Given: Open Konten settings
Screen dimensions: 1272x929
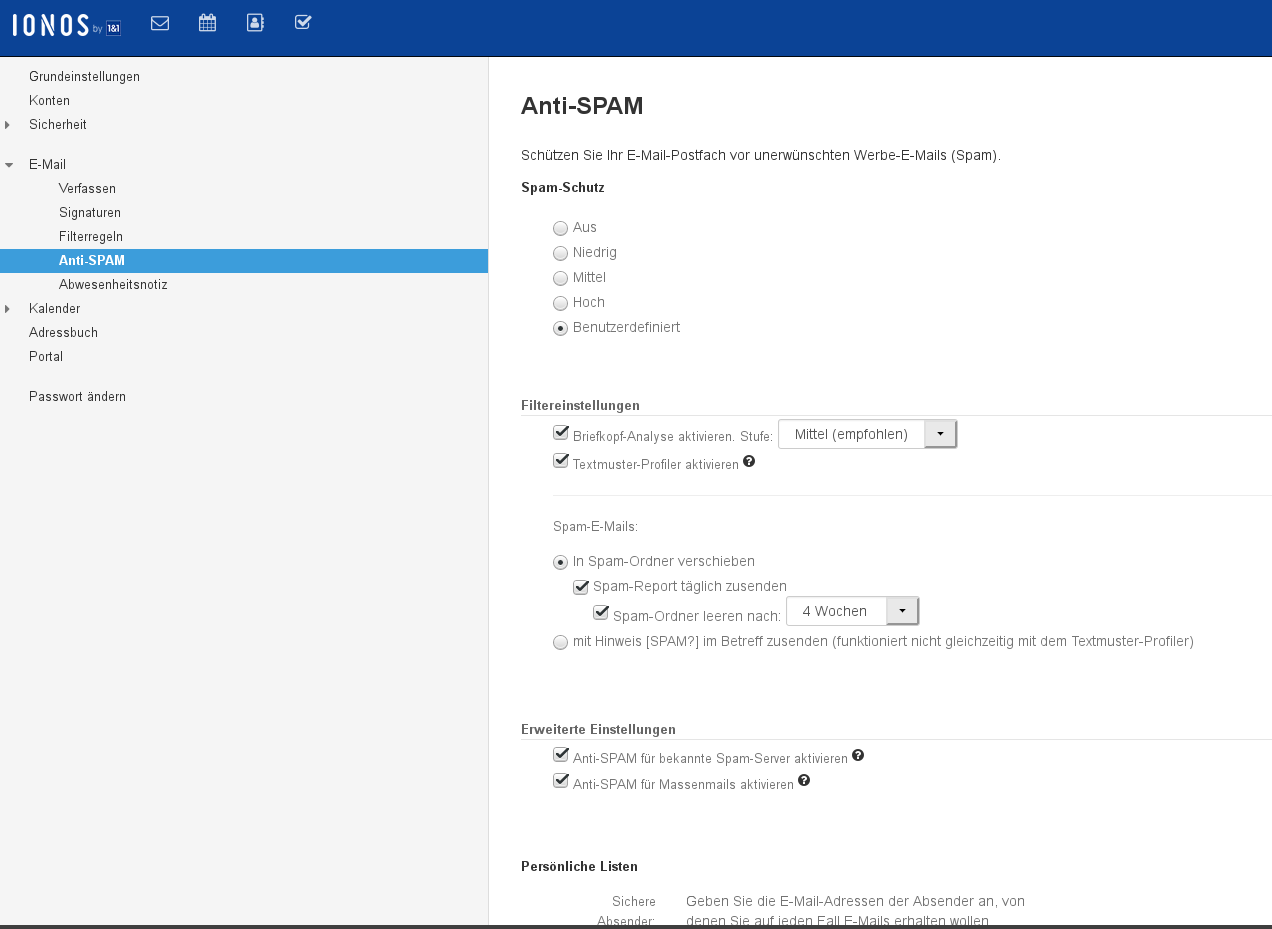Looking at the screenshot, I should click(x=49, y=101).
